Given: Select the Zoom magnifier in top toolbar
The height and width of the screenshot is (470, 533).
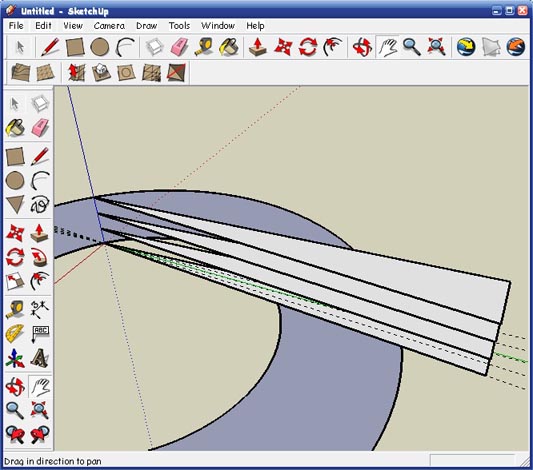Looking at the screenshot, I should click(412, 47).
